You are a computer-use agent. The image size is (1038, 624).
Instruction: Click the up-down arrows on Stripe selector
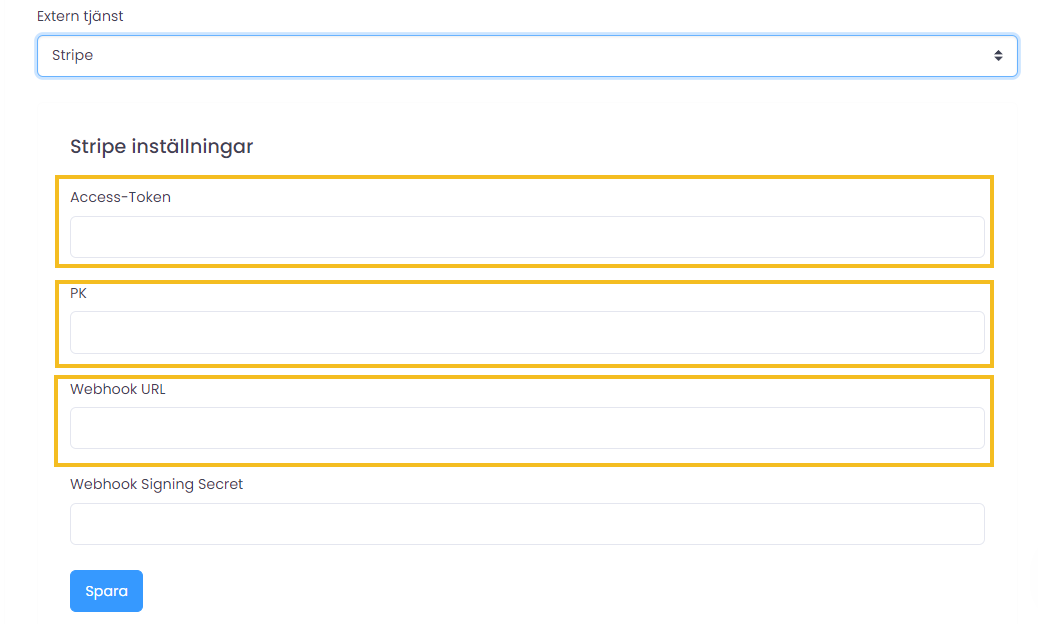[997, 56]
